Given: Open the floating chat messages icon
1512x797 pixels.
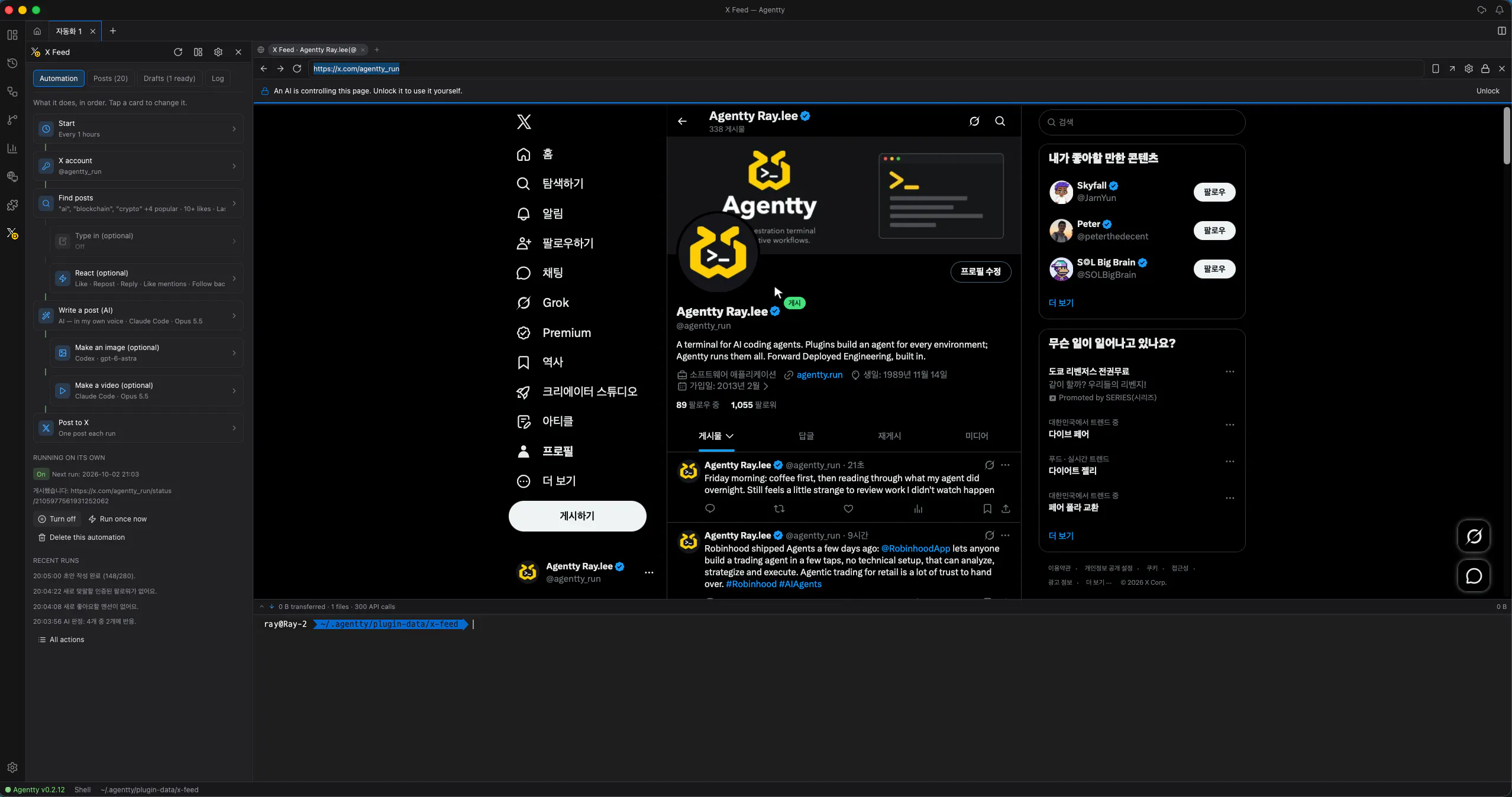Looking at the screenshot, I should [1474, 576].
